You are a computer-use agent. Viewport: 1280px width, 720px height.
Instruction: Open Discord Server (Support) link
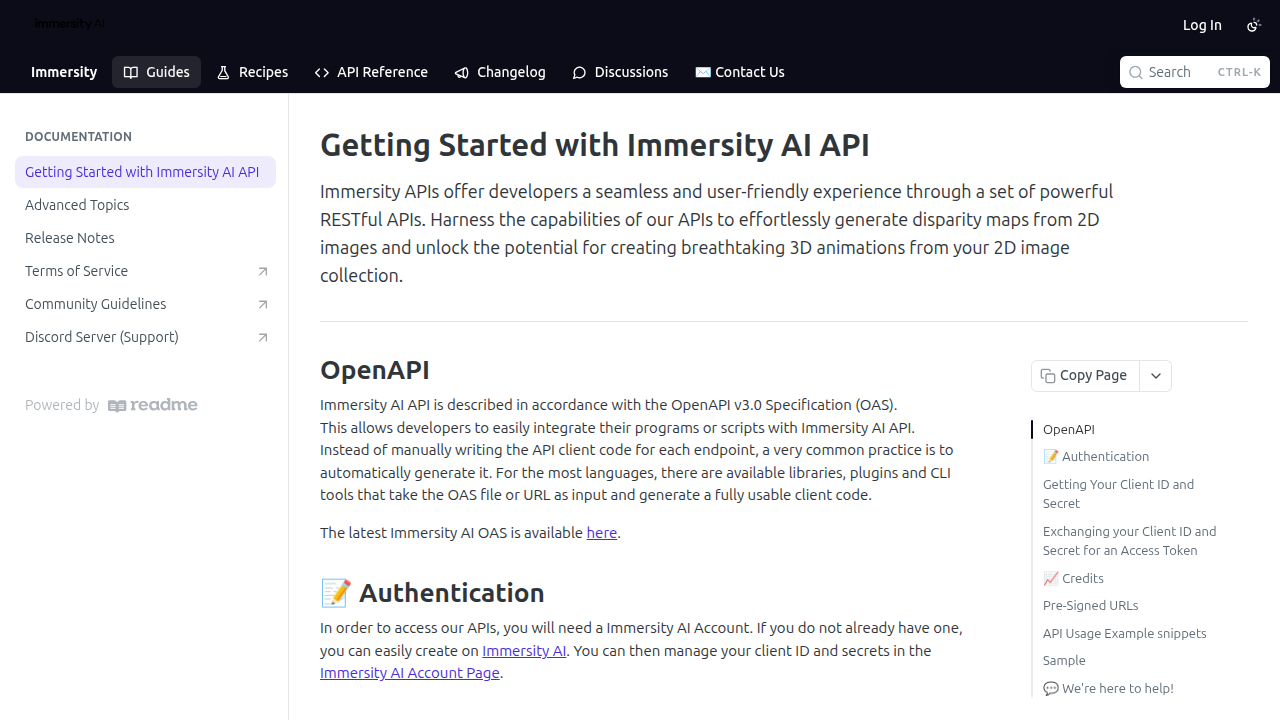[x=145, y=337]
